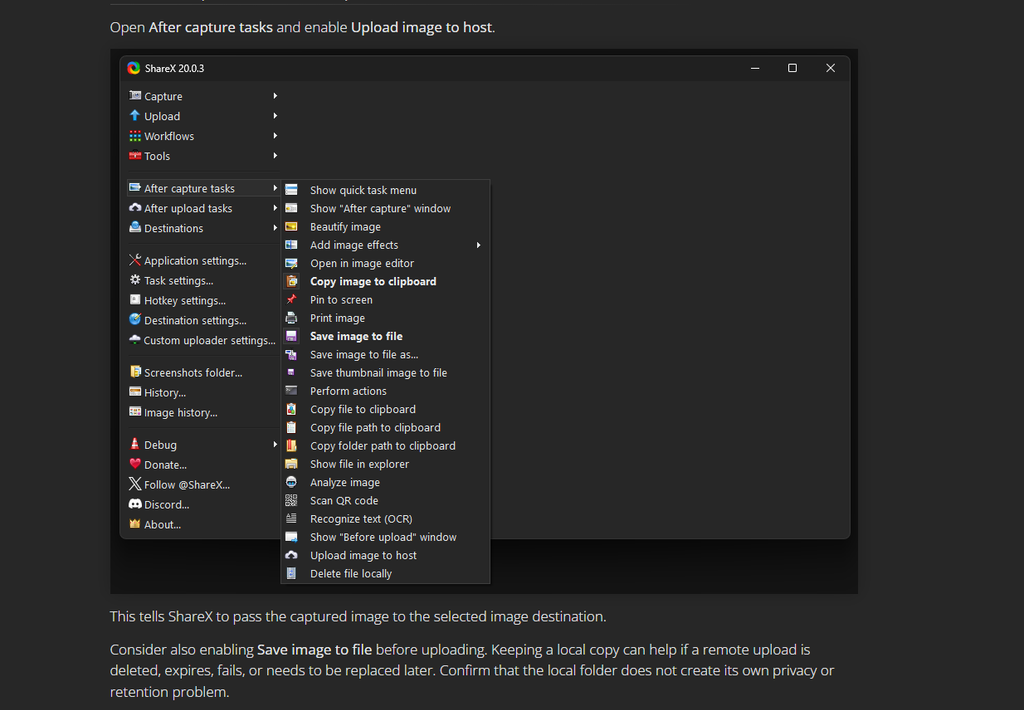Click the Application settings wrench icon
The image size is (1024, 710).
[x=135, y=260]
